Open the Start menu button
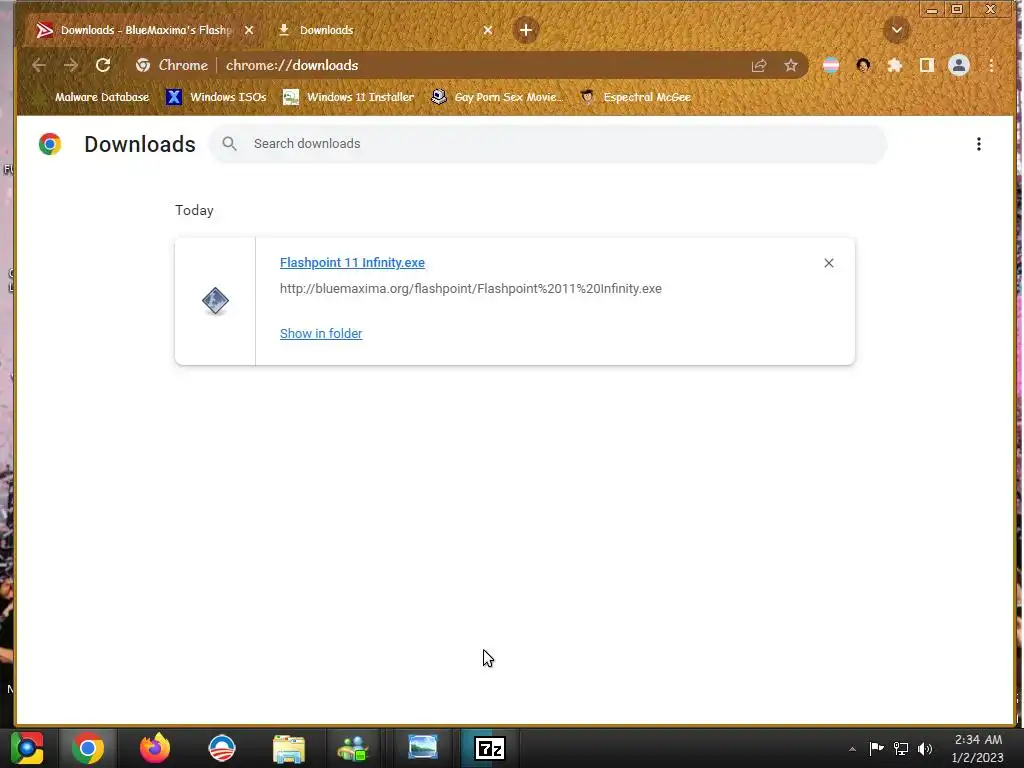Image resolution: width=1024 pixels, height=768 pixels. [27, 748]
